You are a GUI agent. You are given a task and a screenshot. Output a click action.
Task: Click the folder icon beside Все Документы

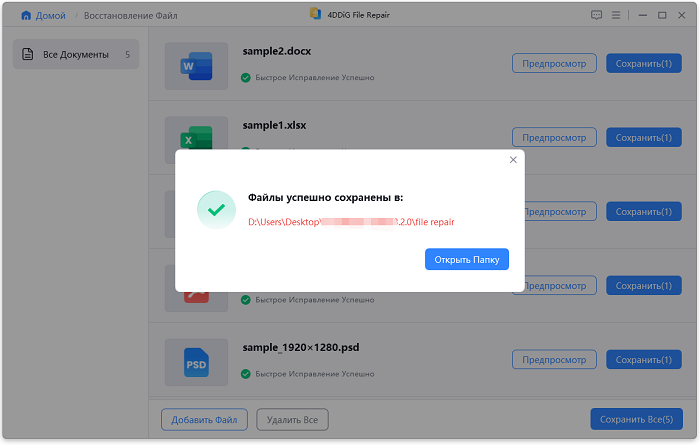30,54
